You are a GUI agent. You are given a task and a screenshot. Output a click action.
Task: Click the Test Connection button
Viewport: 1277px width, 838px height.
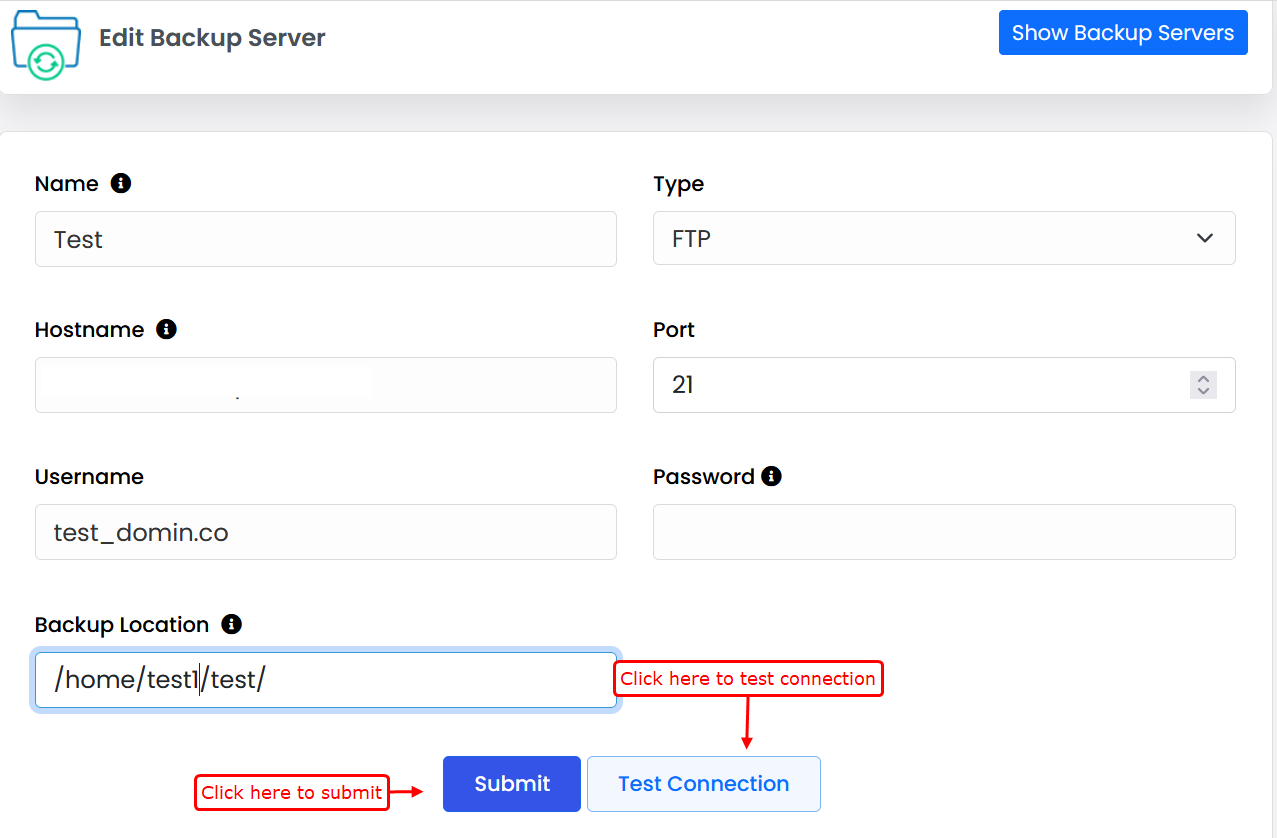(703, 784)
